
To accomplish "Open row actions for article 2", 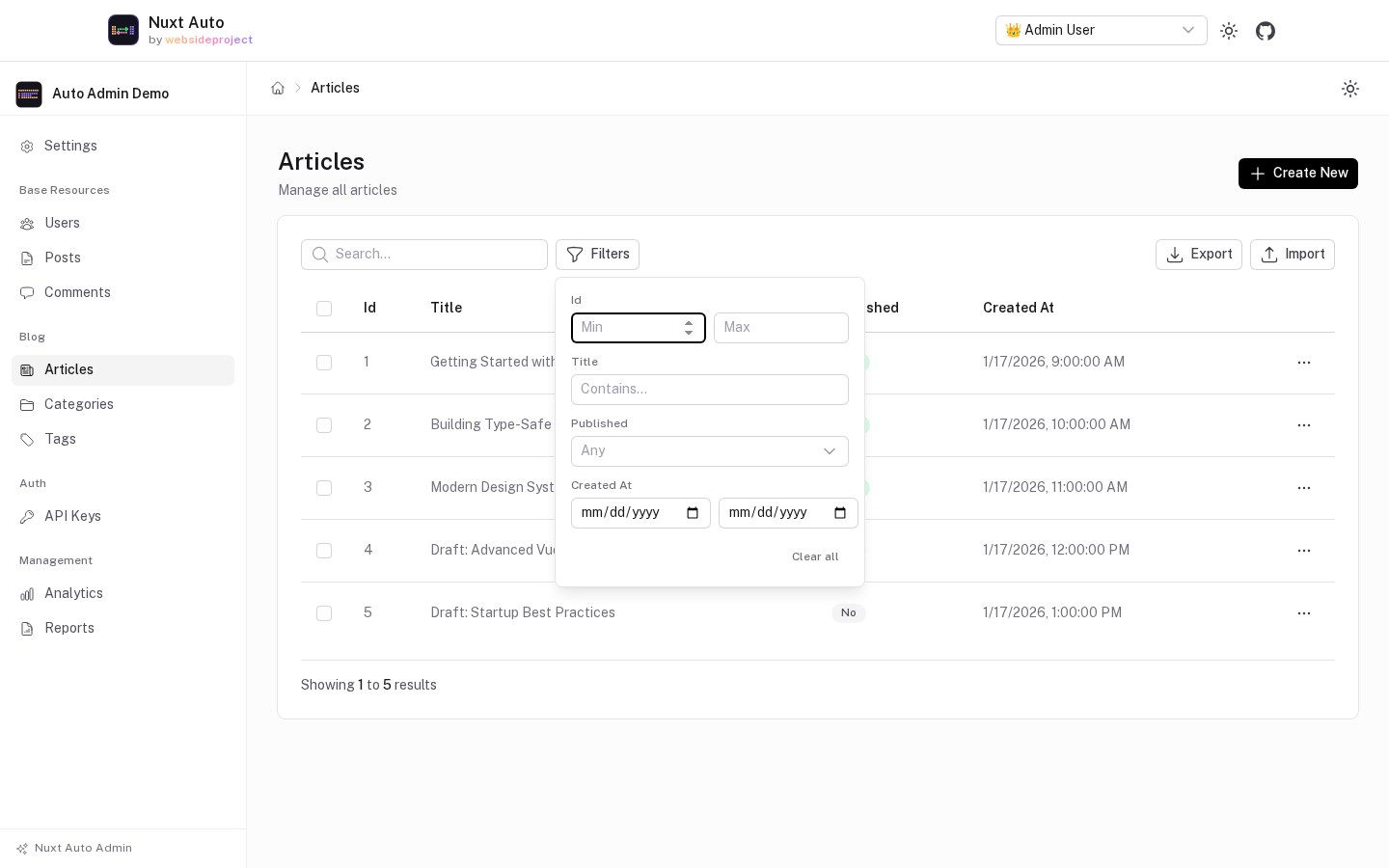I will click(1304, 425).
